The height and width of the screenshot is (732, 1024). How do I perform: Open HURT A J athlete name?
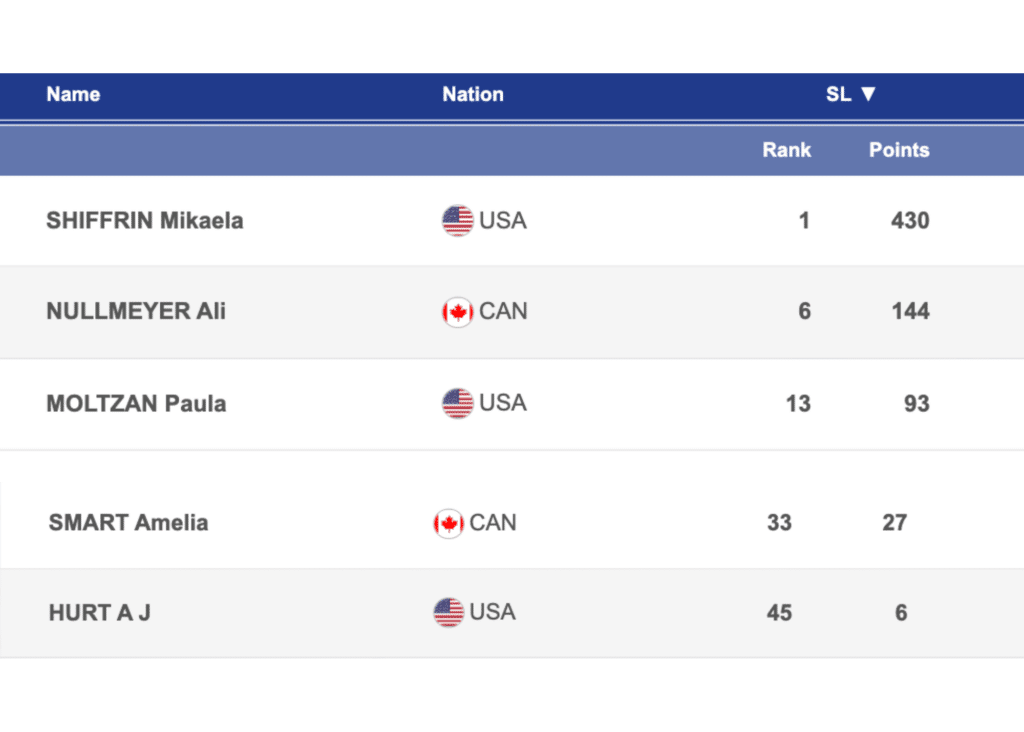coord(99,612)
